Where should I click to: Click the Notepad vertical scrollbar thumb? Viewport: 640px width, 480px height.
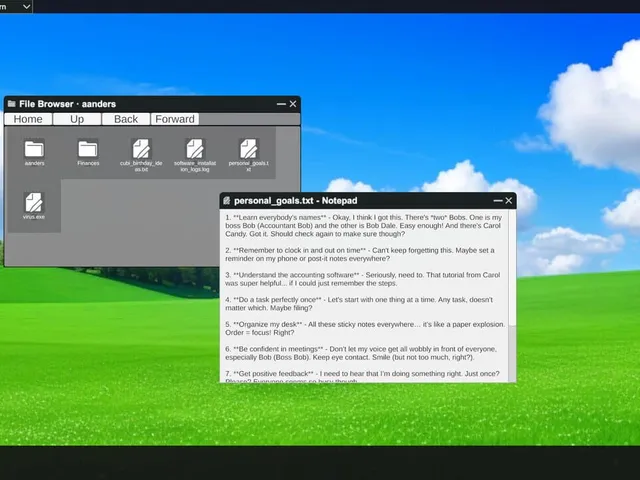pos(512,267)
